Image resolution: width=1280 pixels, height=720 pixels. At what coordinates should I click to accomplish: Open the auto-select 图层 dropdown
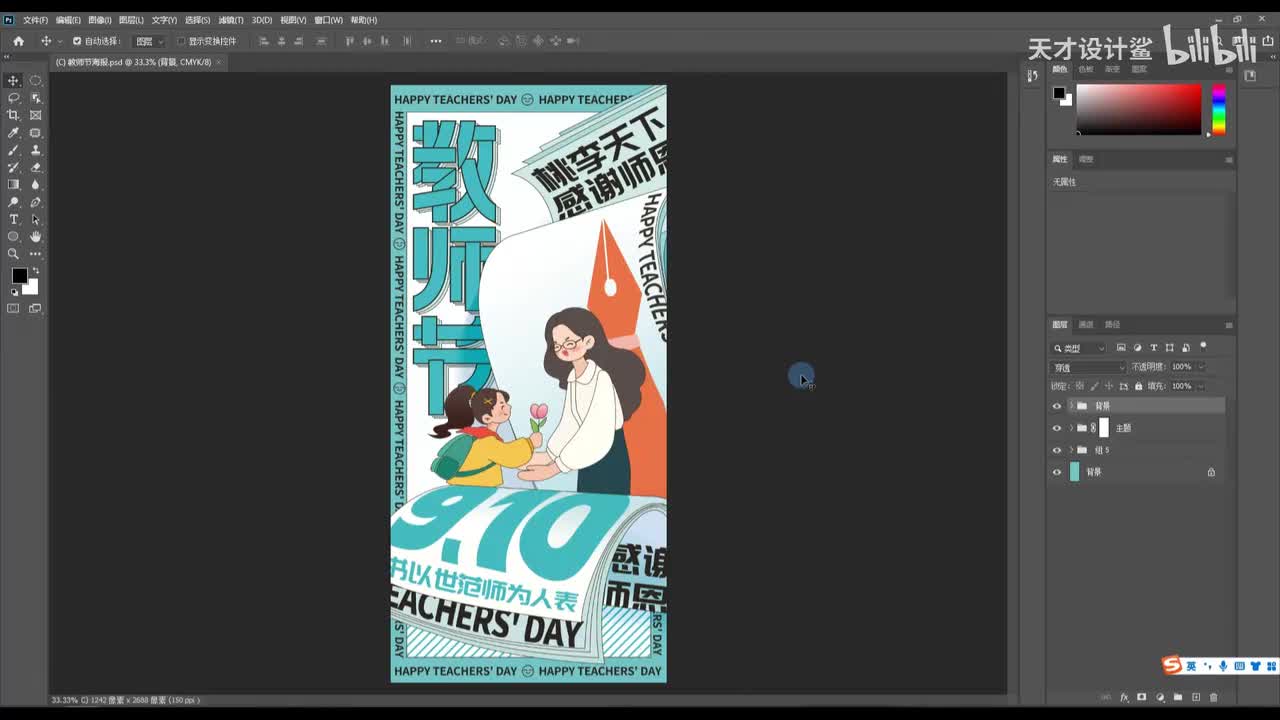(149, 41)
